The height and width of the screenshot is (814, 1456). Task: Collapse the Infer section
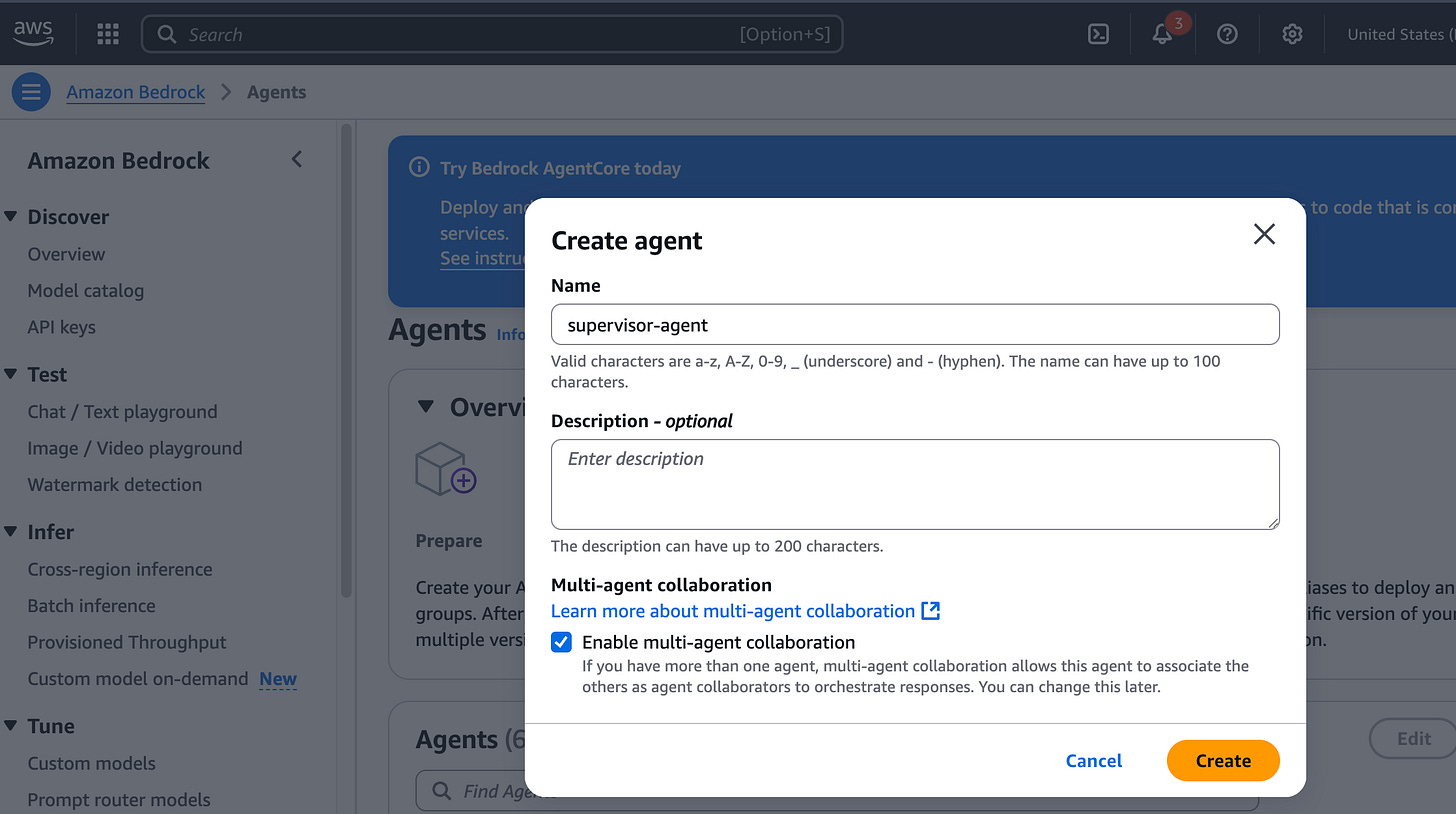click(x=11, y=532)
